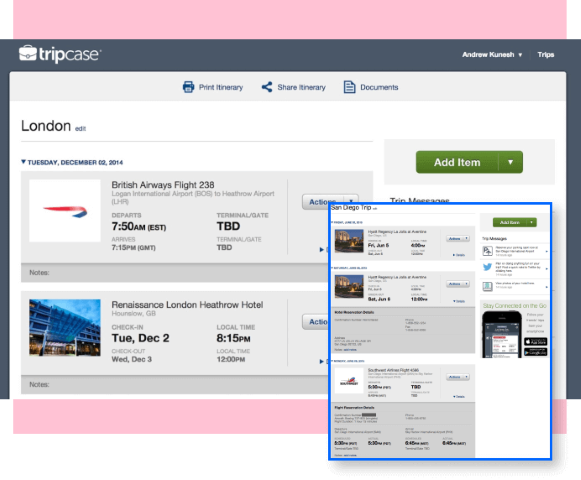Click the San Diego Trip title
This screenshot has width=581, height=480.
pyautogui.click(x=351, y=207)
